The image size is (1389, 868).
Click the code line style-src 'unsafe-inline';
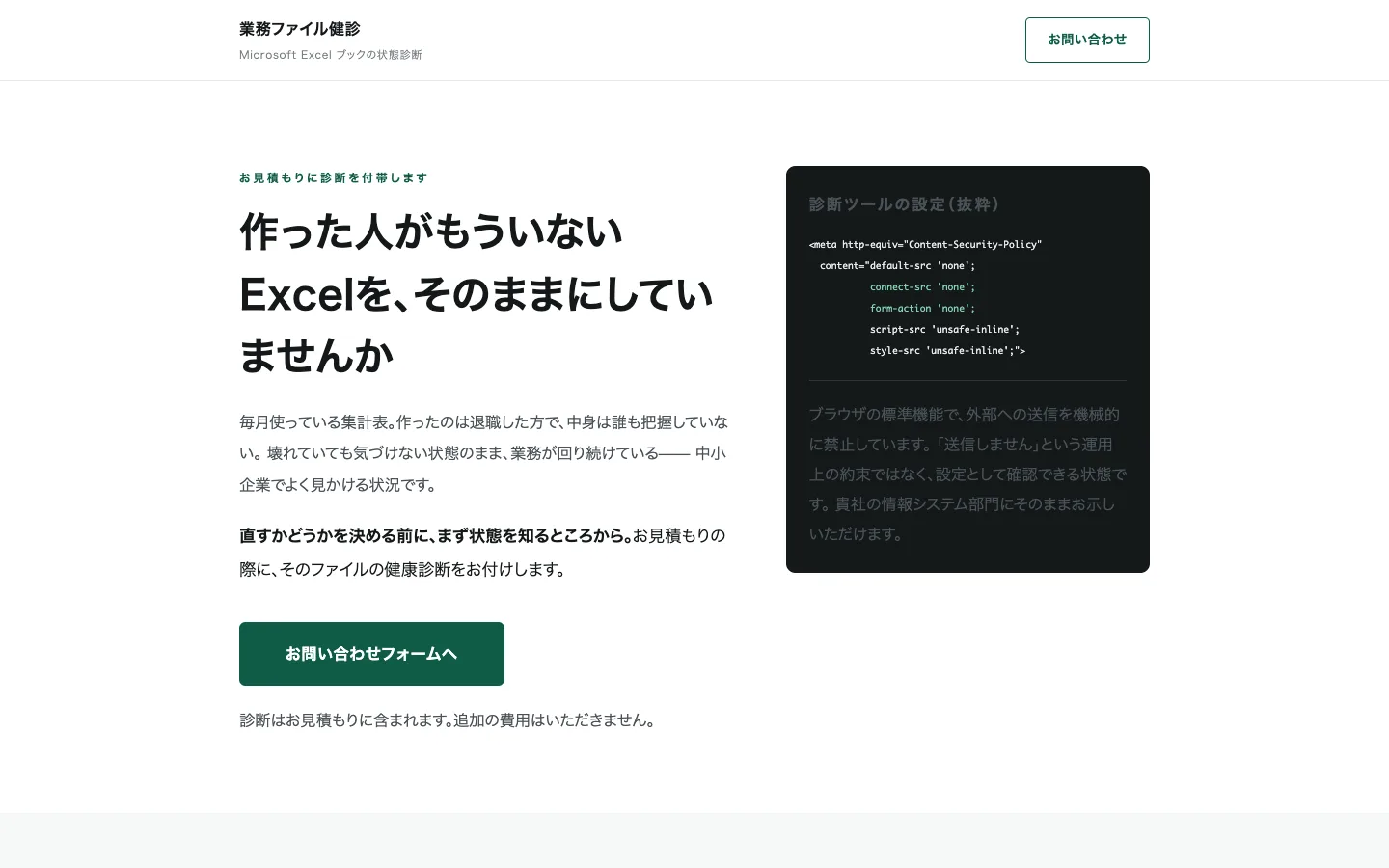(x=947, y=350)
